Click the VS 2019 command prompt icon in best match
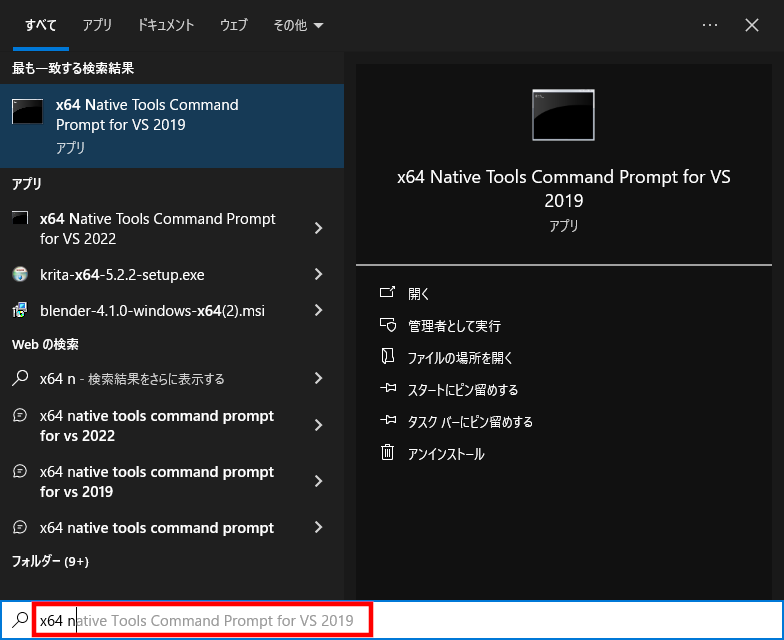This screenshot has width=784, height=640. (28, 112)
